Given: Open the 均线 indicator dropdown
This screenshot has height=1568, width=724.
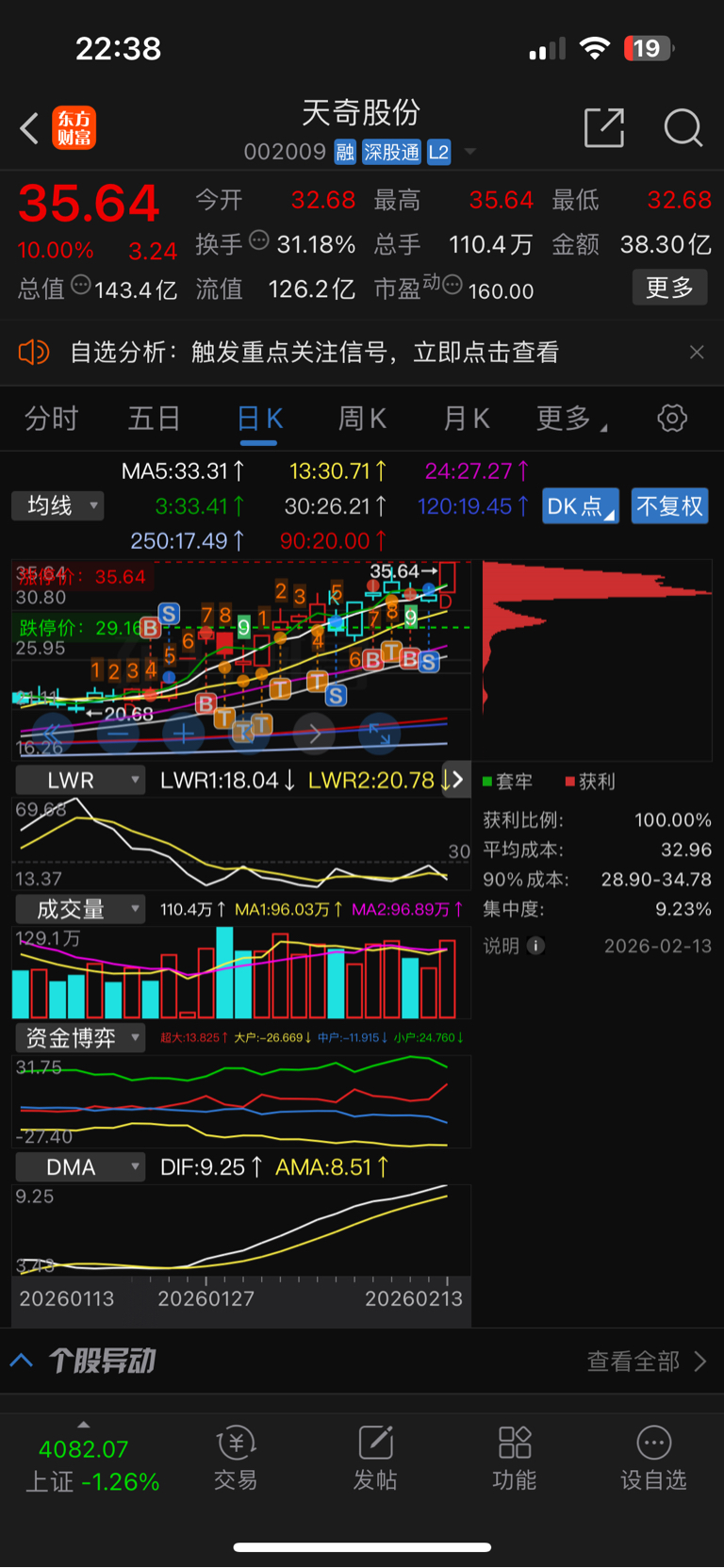Looking at the screenshot, I should coord(58,506).
